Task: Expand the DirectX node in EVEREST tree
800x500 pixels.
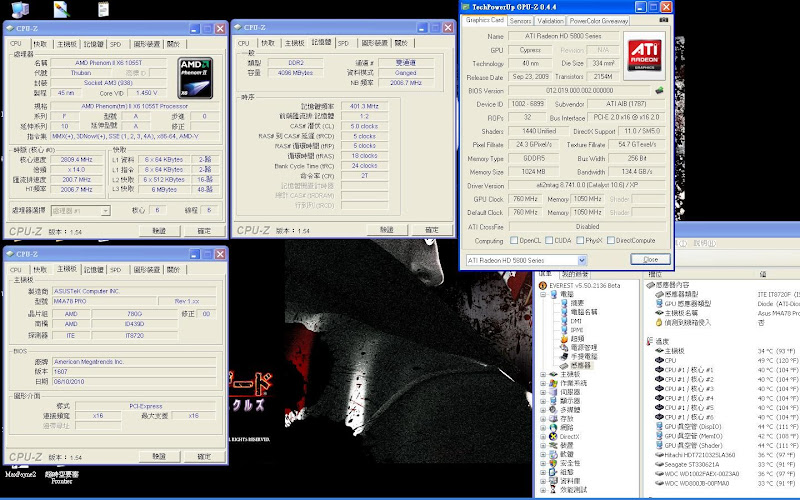Action: (x=543, y=436)
